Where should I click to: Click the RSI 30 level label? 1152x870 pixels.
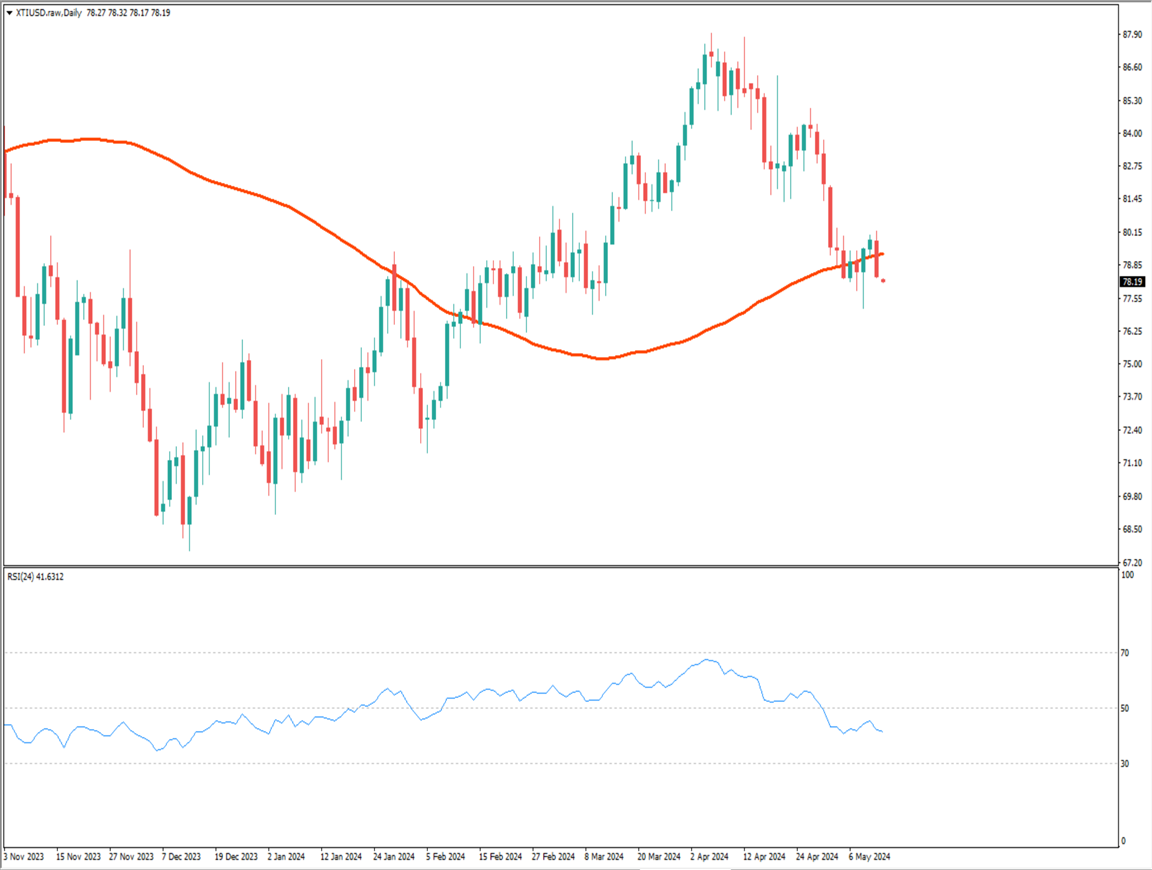tap(1125, 764)
